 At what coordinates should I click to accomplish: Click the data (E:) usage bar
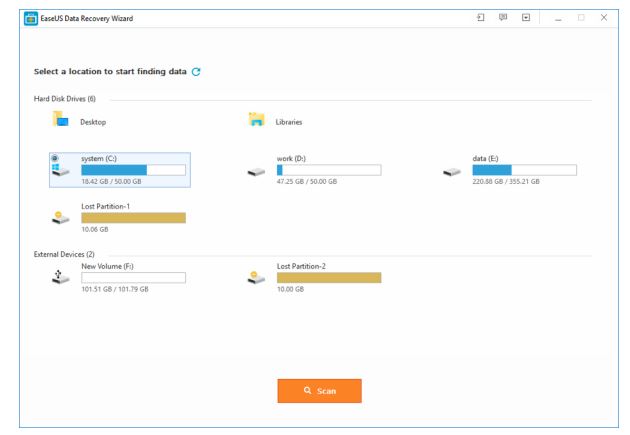coord(524,170)
